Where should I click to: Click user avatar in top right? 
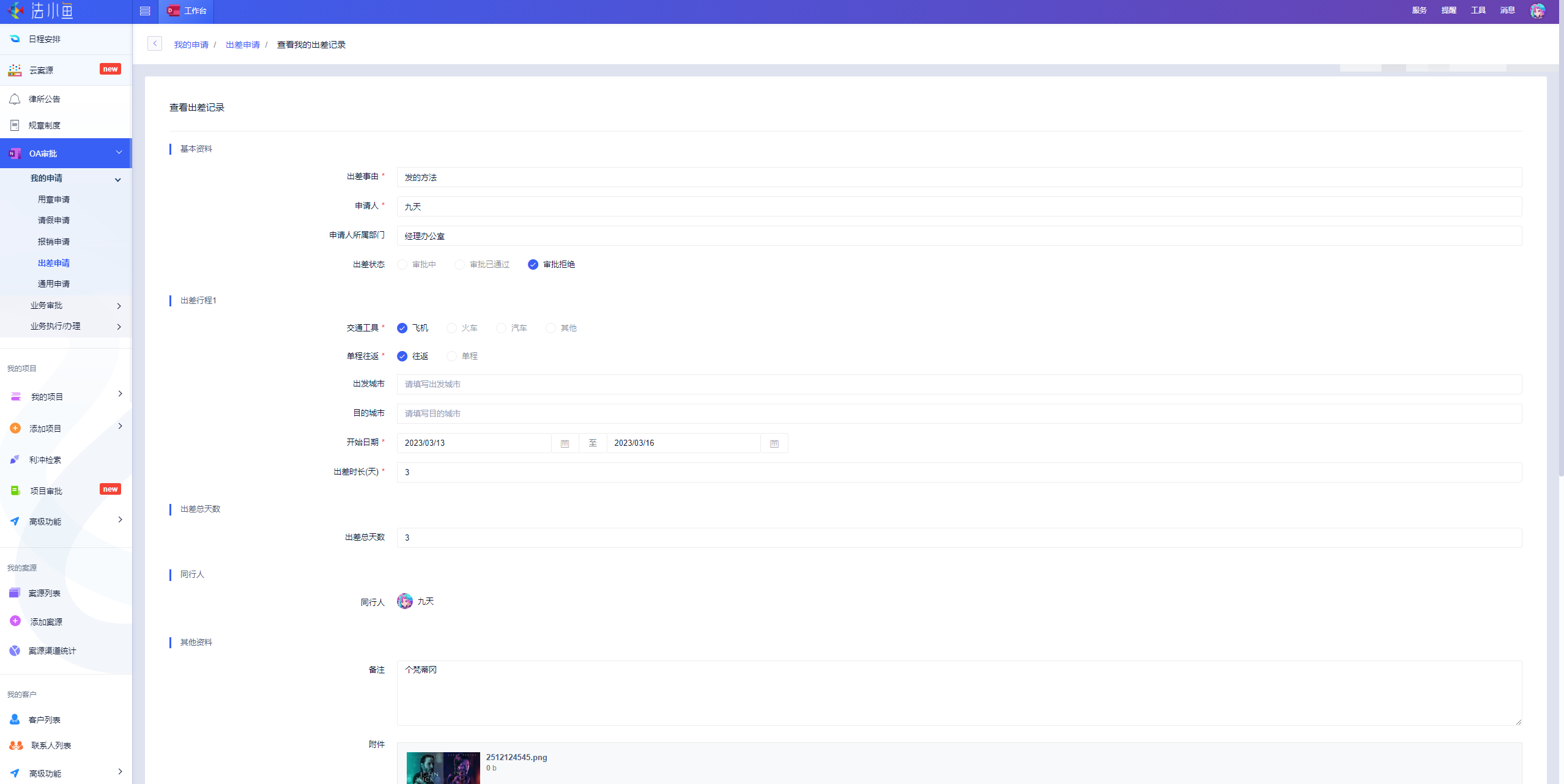point(1537,10)
